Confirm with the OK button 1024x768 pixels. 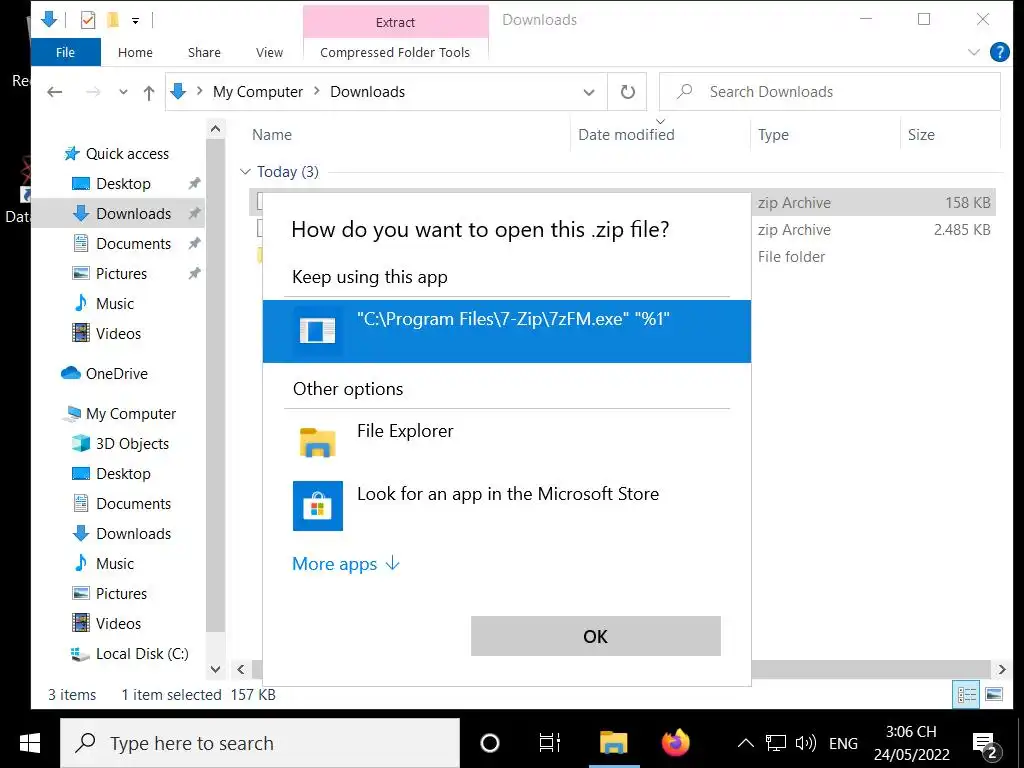click(596, 636)
